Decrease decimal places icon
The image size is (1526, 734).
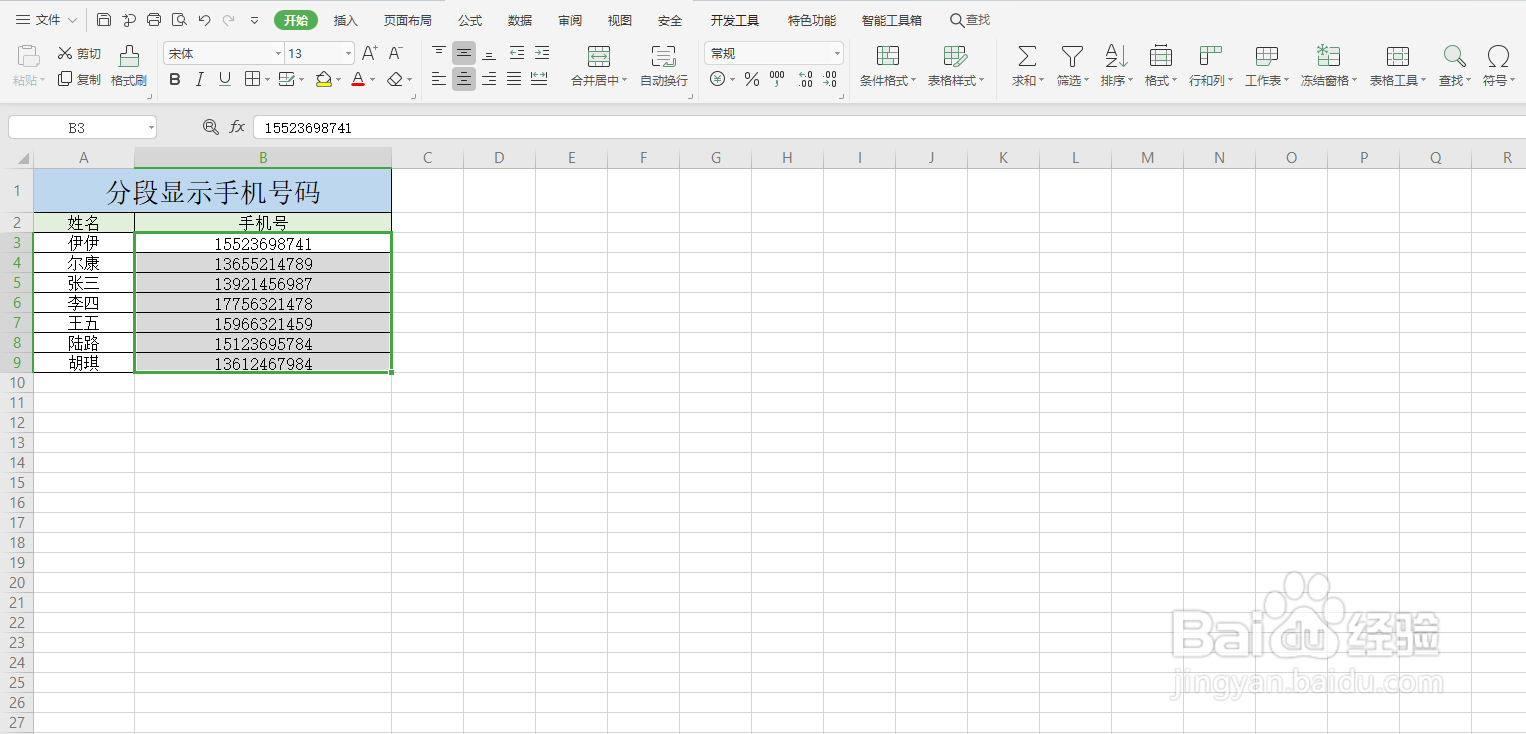pos(829,79)
